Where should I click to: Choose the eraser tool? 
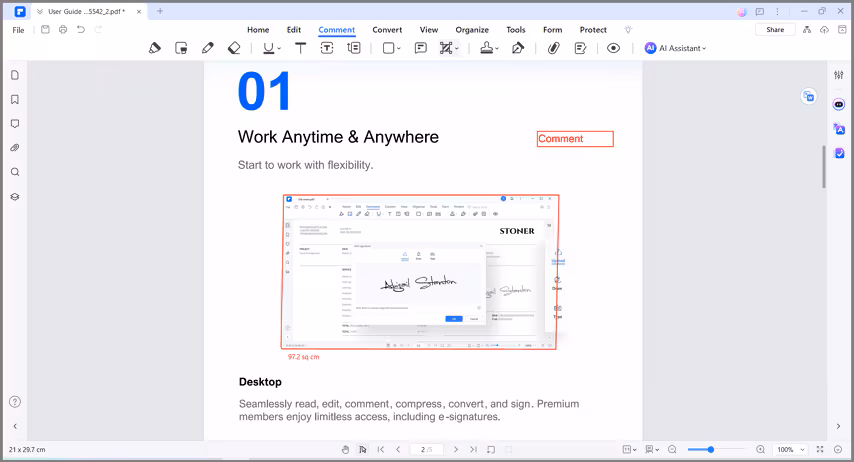pyautogui.click(x=234, y=48)
